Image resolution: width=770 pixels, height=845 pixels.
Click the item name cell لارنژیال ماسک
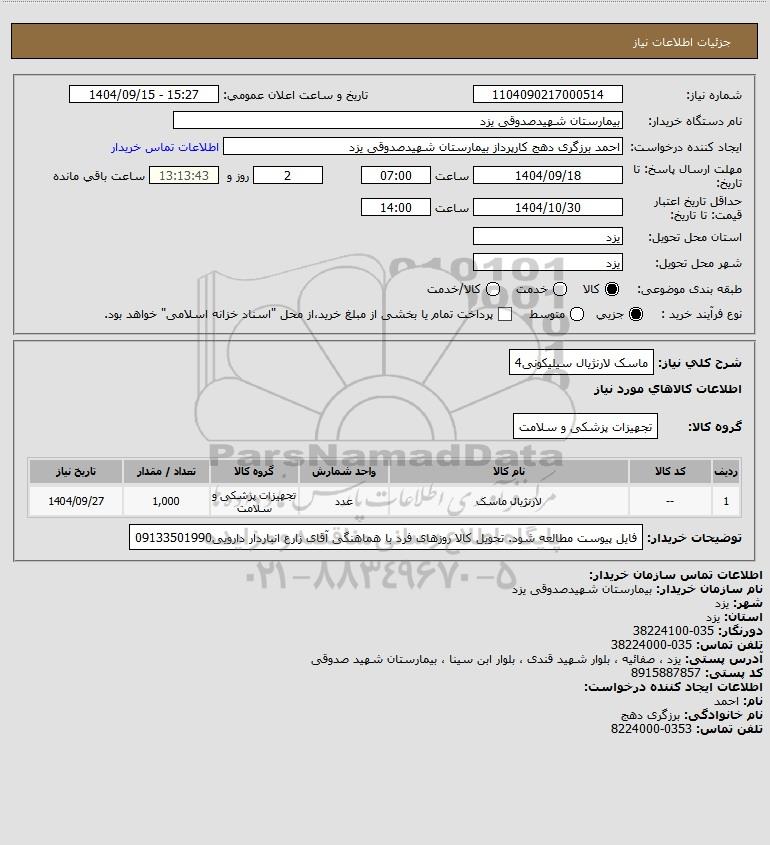coord(508,501)
